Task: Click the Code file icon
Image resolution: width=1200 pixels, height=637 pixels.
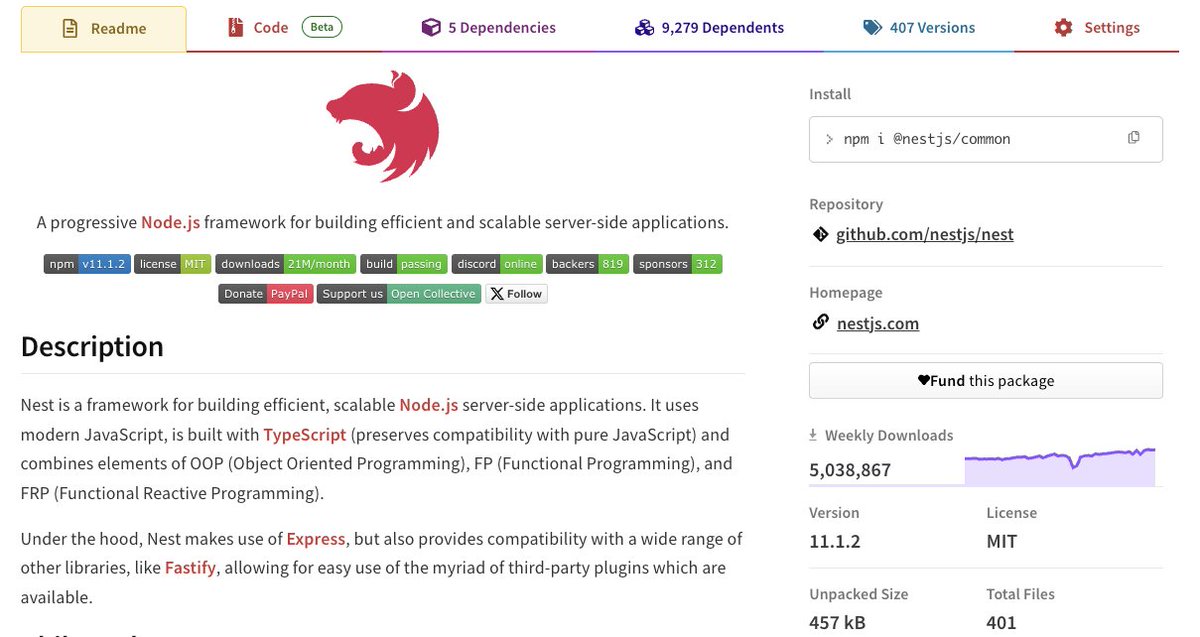Action: pos(235,28)
